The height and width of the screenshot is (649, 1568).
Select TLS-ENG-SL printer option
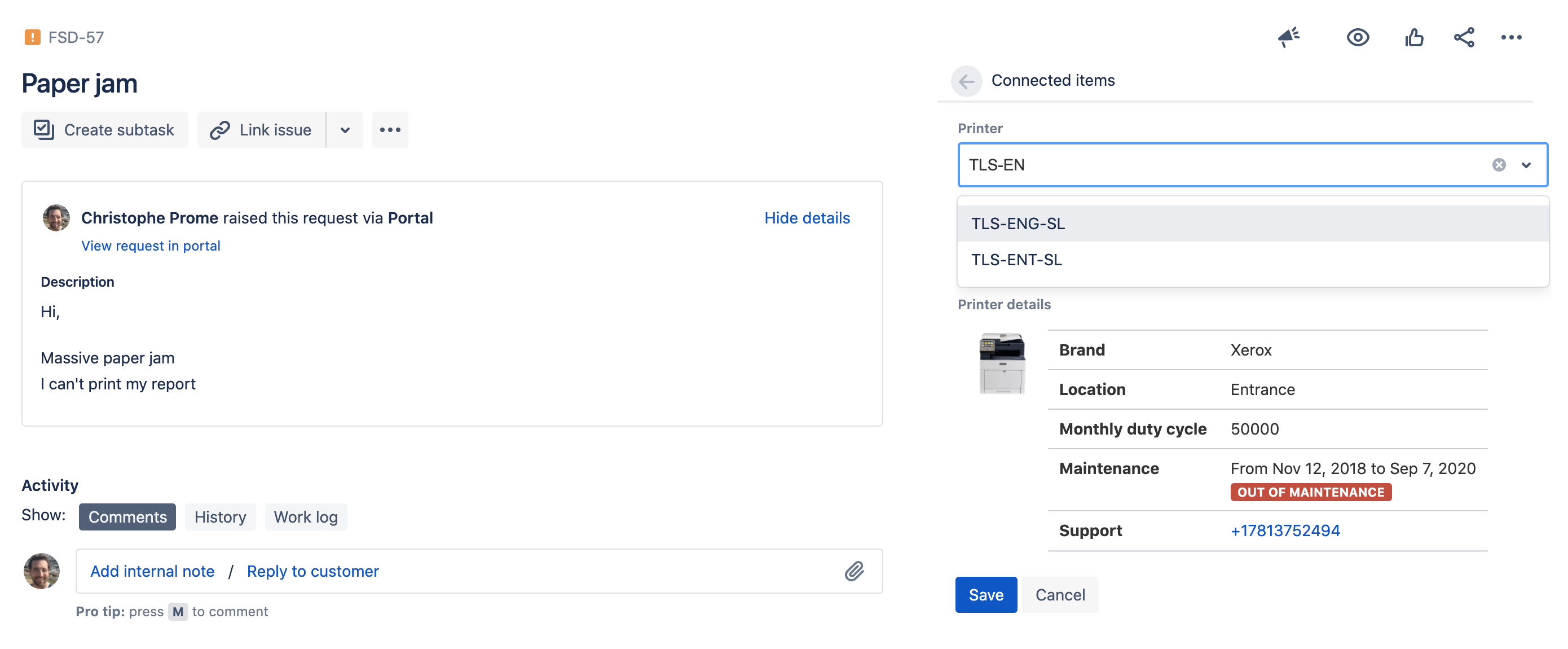point(1018,223)
